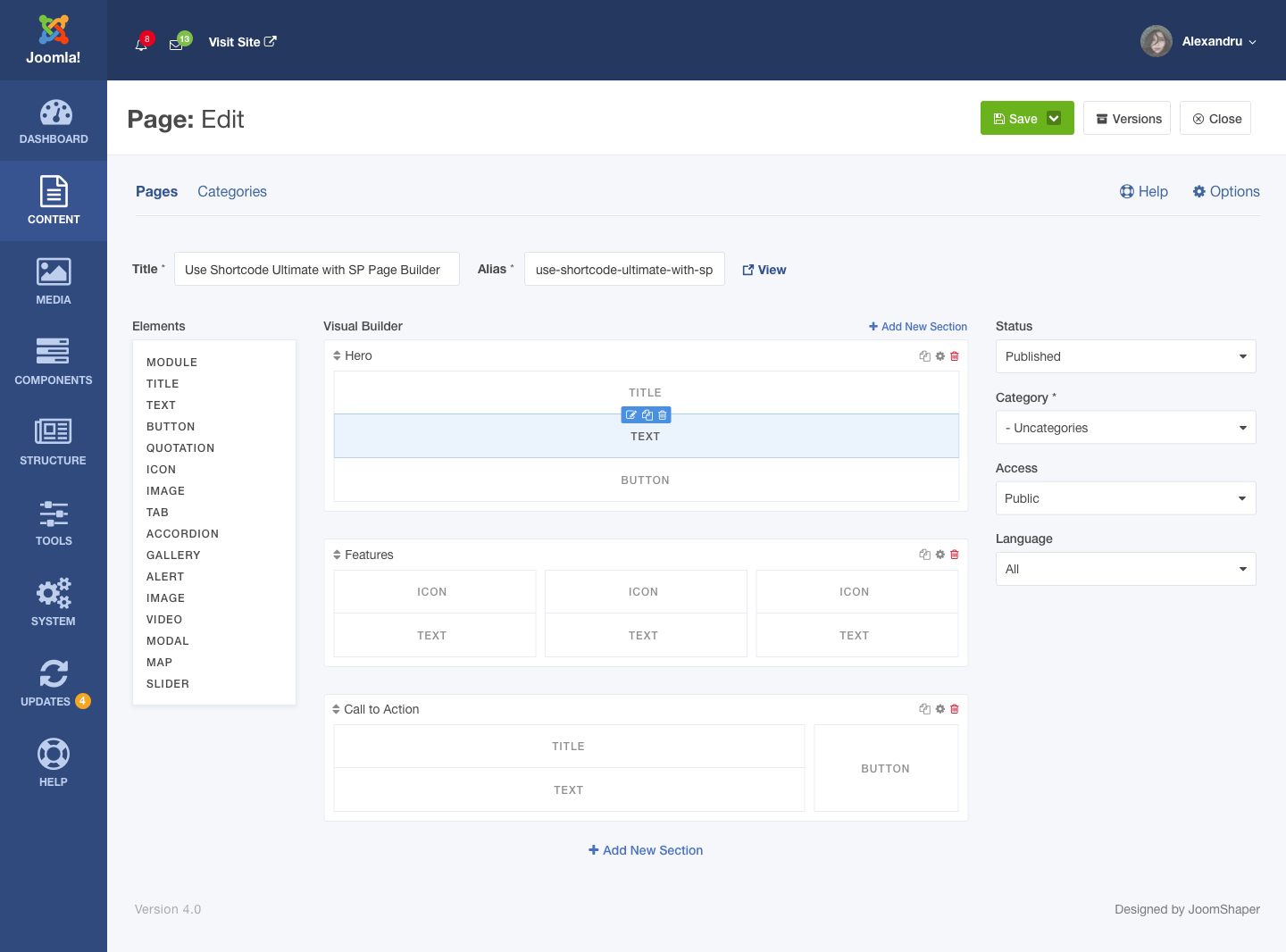This screenshot has width=1286, height=952.
Task: Delete the selected Text element via trash icon
Action: 662,415
